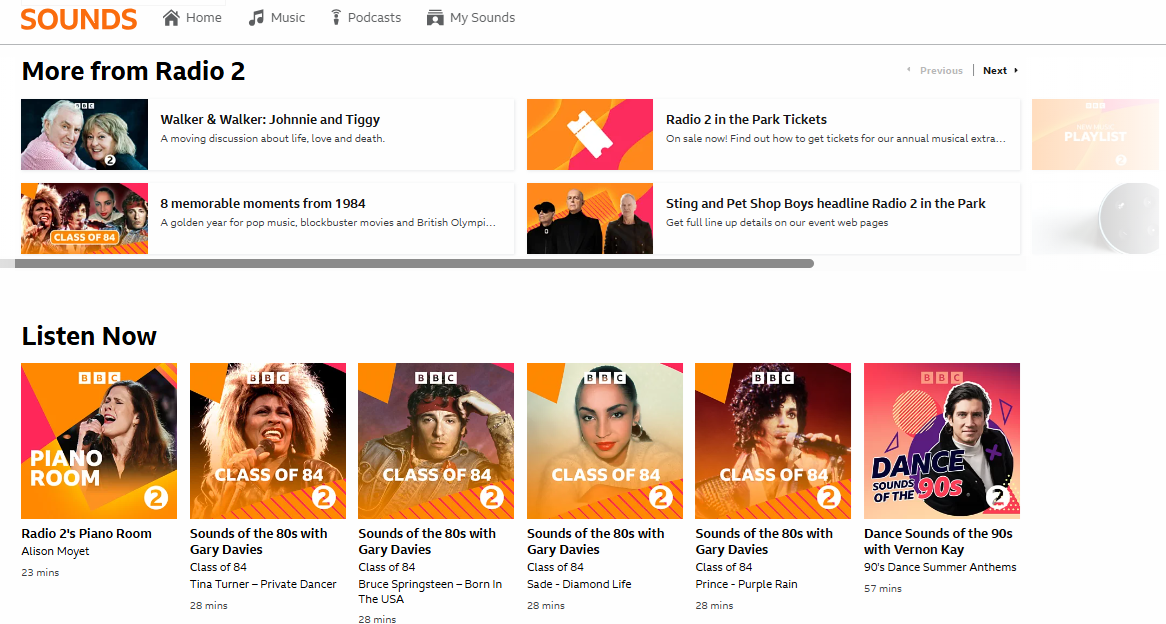Select the Bruce Springsteen Class of 84 artwork

(436, 441)
